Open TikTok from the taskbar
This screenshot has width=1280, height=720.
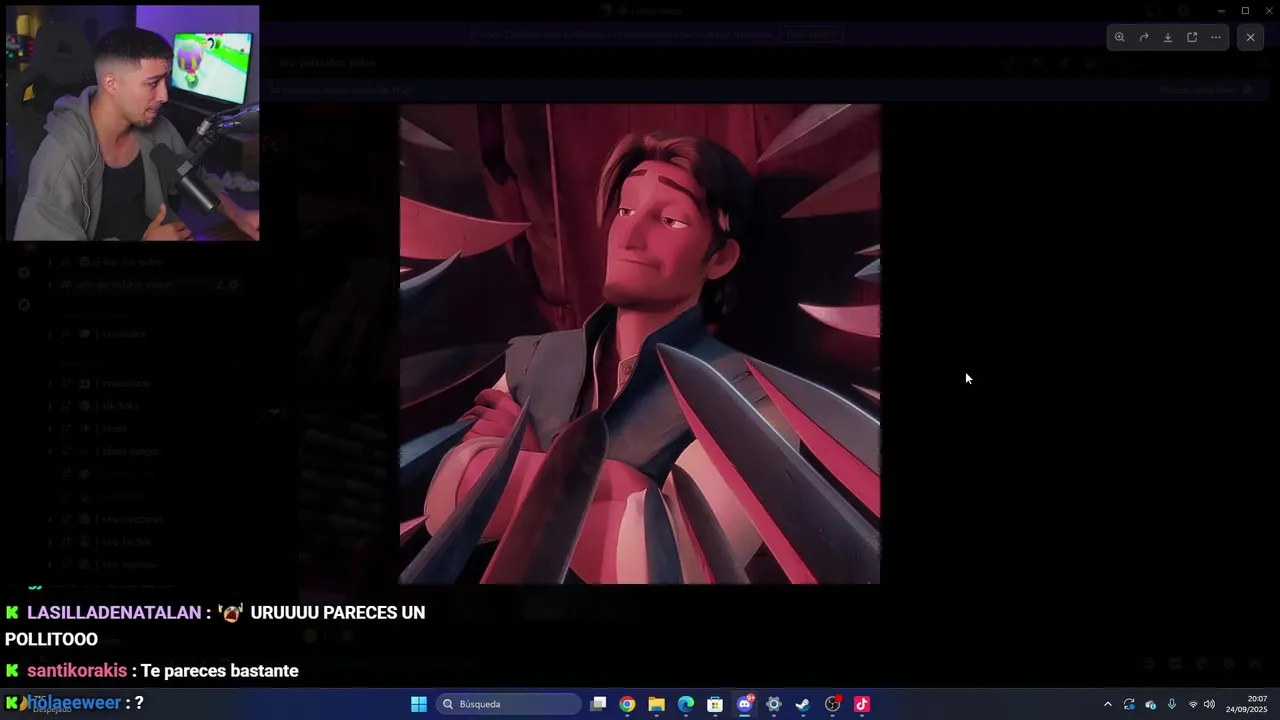pos(861,704)
